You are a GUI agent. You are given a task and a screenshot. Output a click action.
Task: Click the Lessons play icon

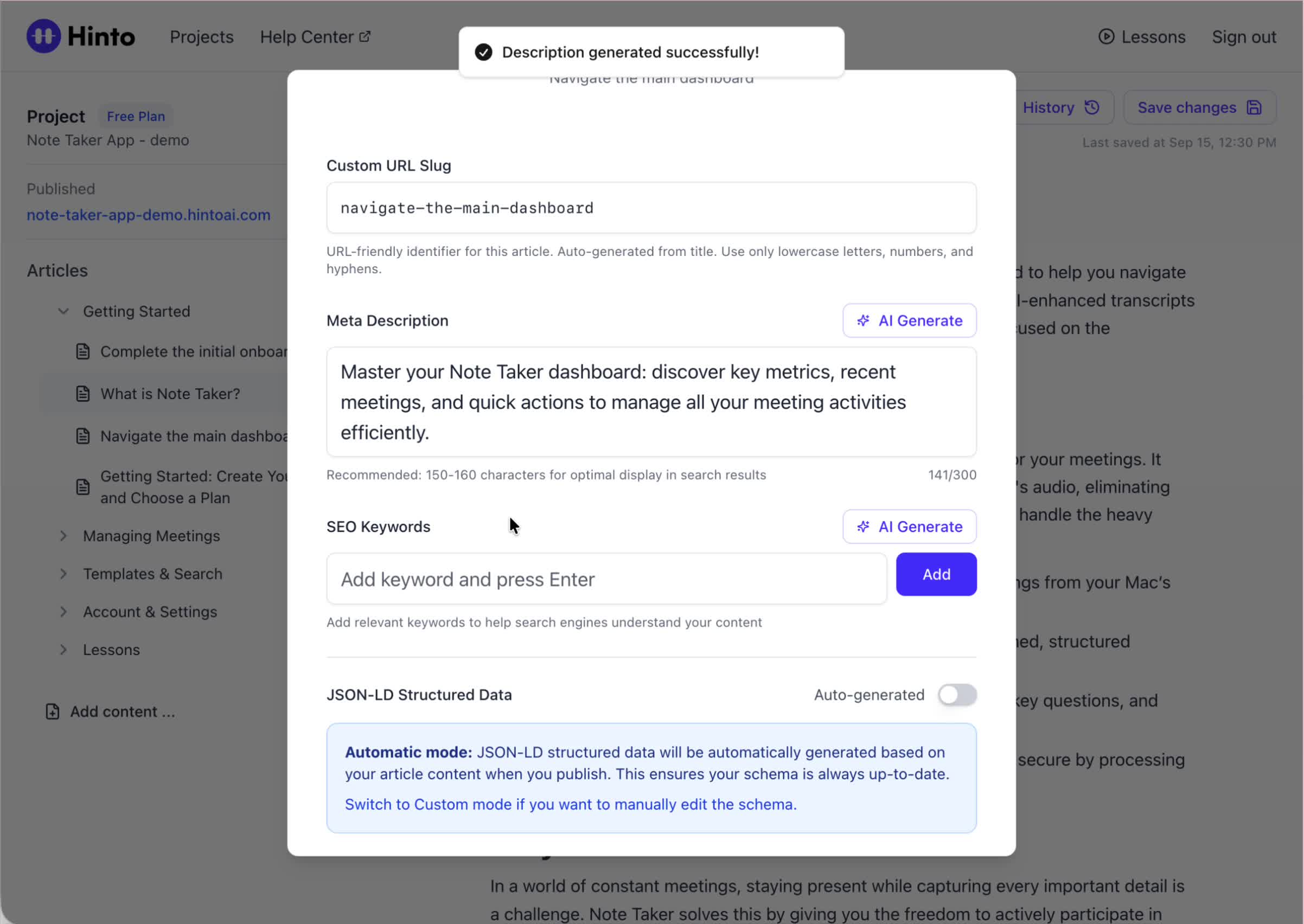tap(1106, 36)
